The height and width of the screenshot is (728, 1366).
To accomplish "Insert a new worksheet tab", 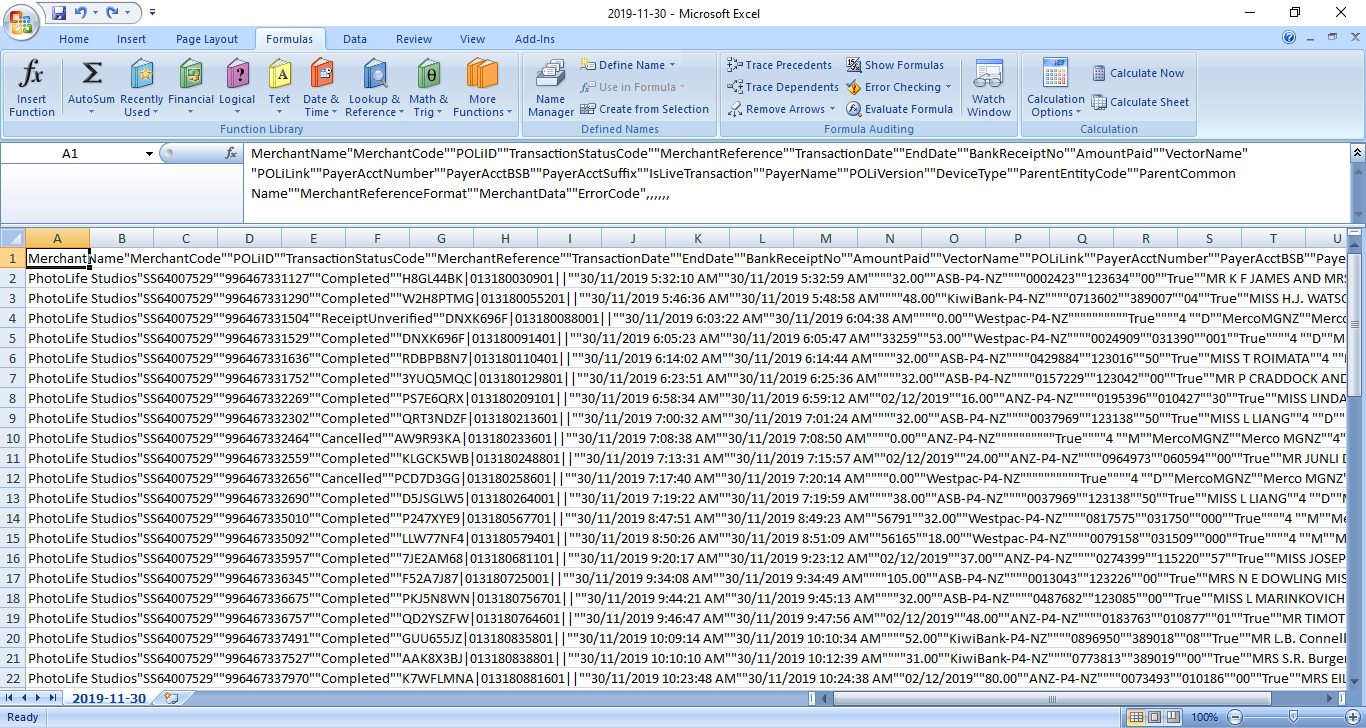I will (x=171, y=698).
